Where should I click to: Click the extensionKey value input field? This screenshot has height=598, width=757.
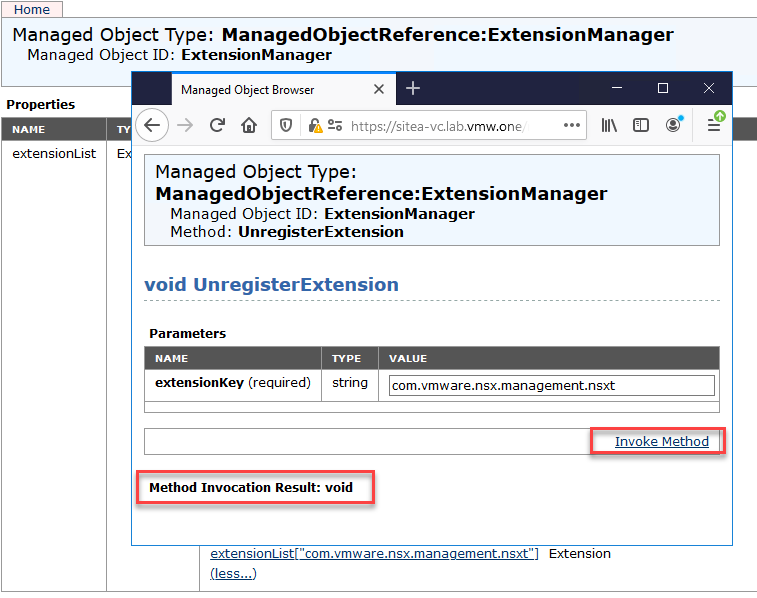click(x=552, y=386)
